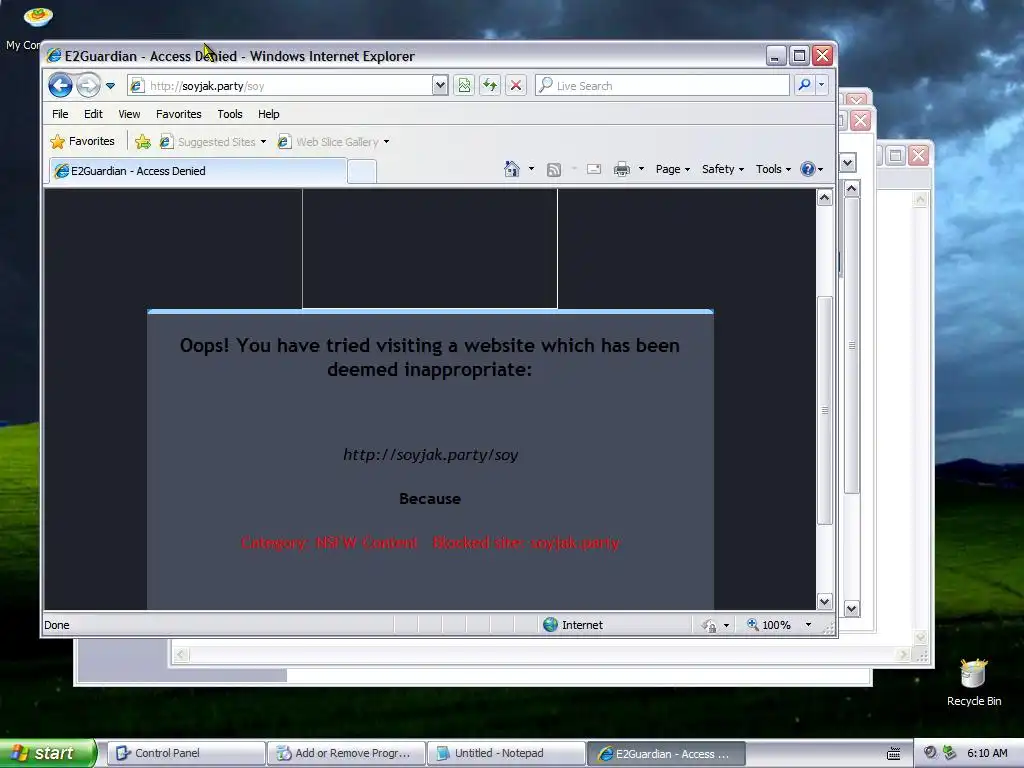Viewport: 1024px width, 768px height.
Task: Click scroll down arrow in background window
Action: coord(852,609)
